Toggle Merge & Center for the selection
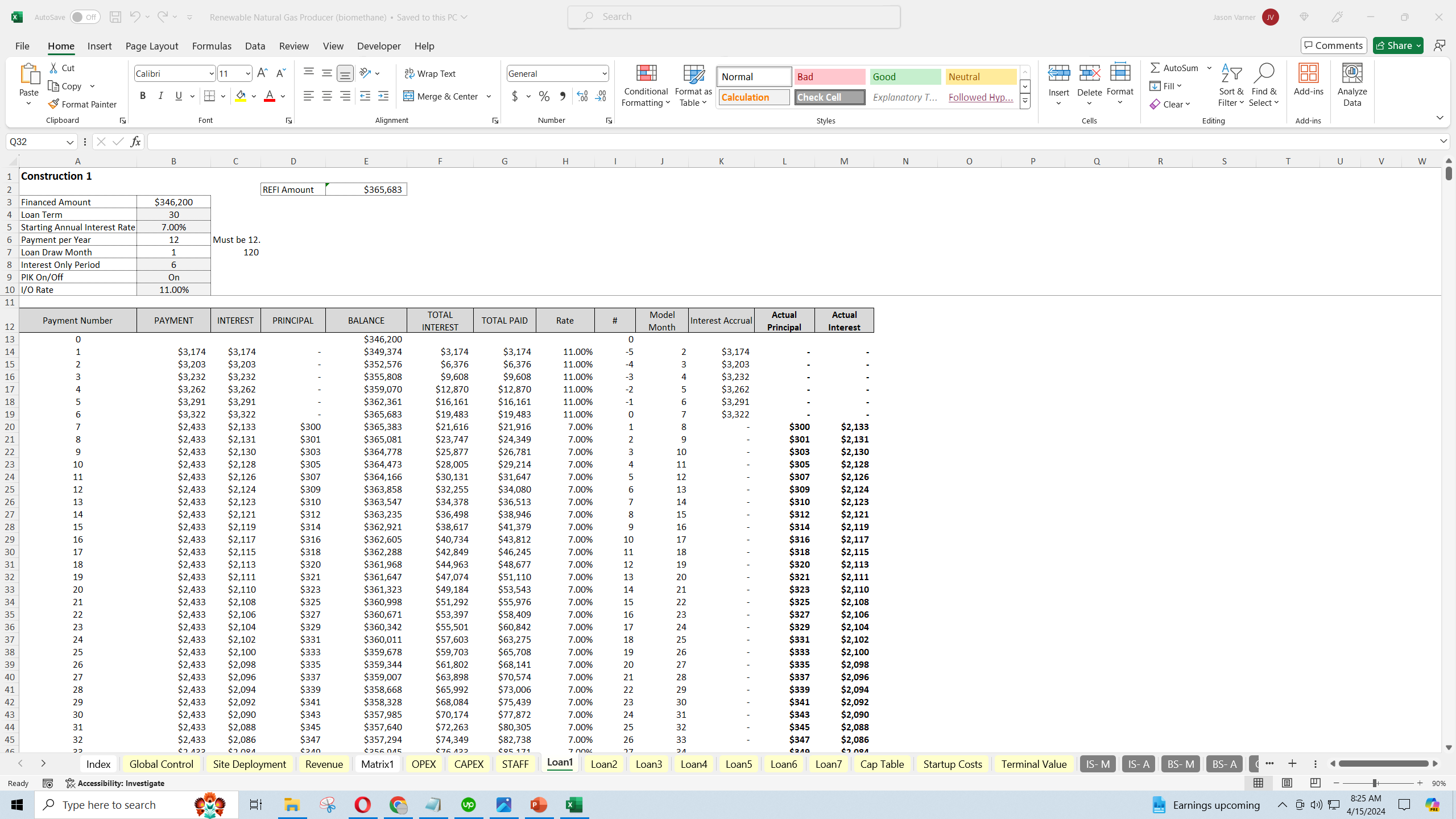The width and height of the screenshot is (1456, 819). [441, 96]
